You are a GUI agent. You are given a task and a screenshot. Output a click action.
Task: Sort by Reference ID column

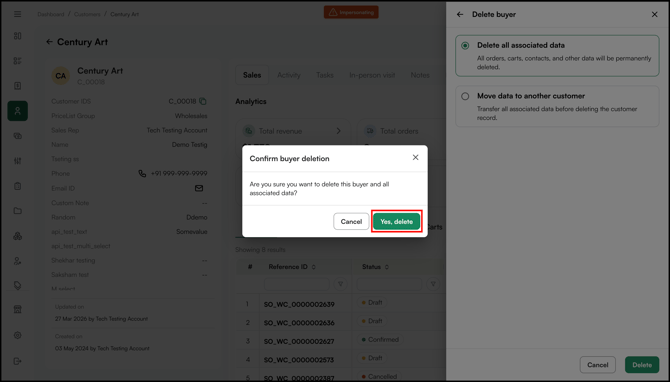coord(314,267)
